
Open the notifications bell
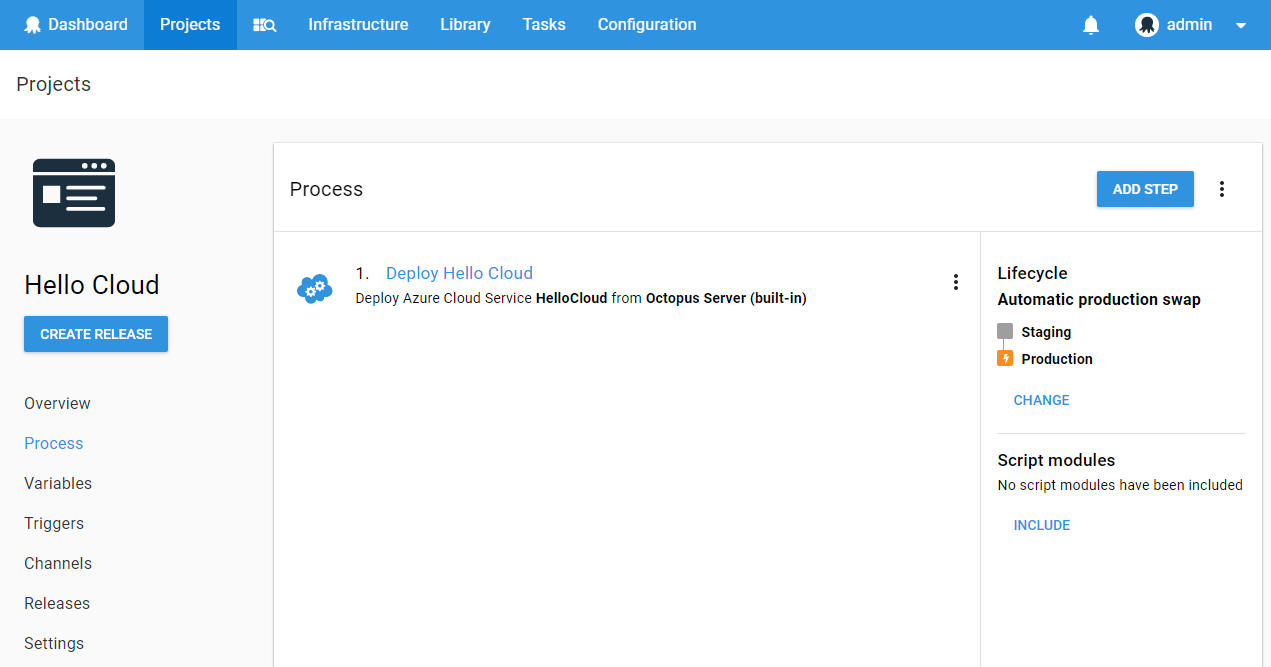coord(1091,25)
